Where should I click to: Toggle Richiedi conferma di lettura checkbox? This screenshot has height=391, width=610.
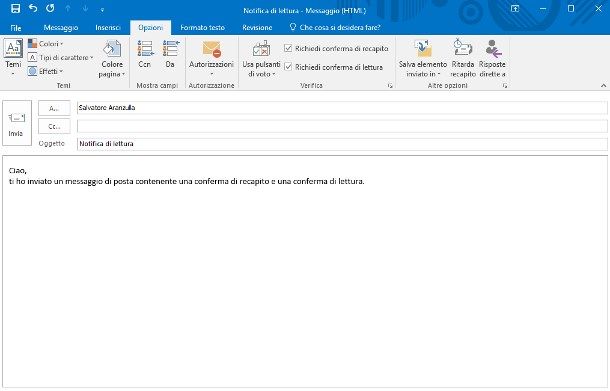(288, 67)
